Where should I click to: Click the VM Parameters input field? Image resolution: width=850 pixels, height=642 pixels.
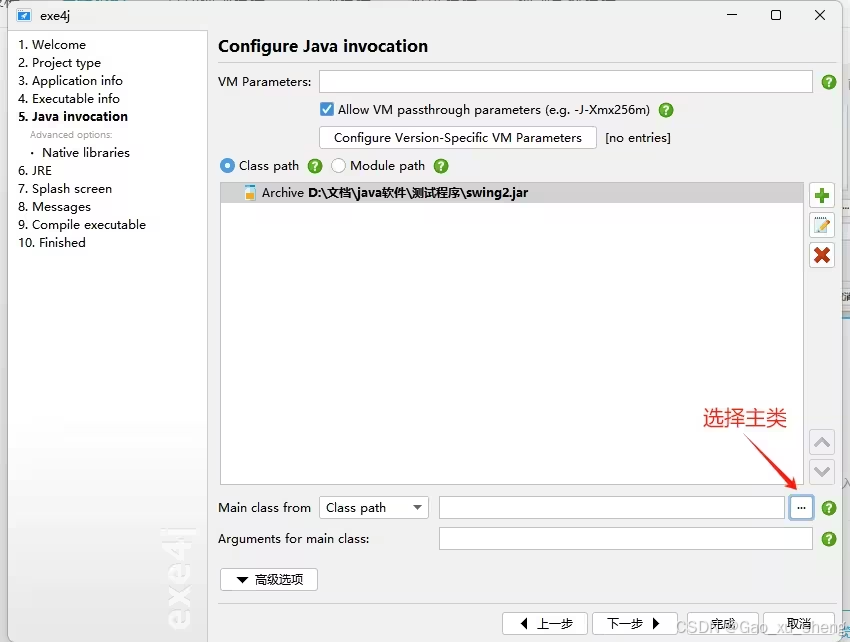pyautogui.click(x=566, y=81)
